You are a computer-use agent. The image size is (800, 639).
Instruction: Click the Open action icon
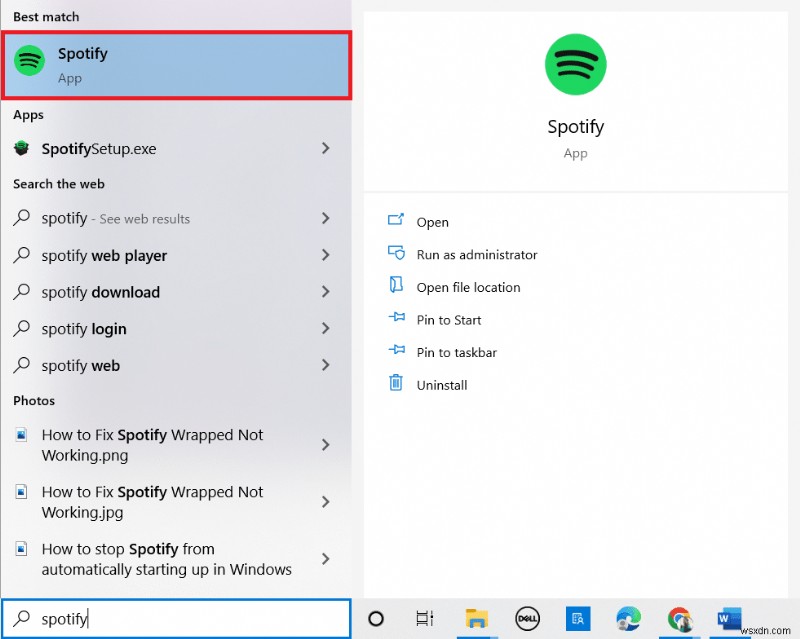pos(396,220)
